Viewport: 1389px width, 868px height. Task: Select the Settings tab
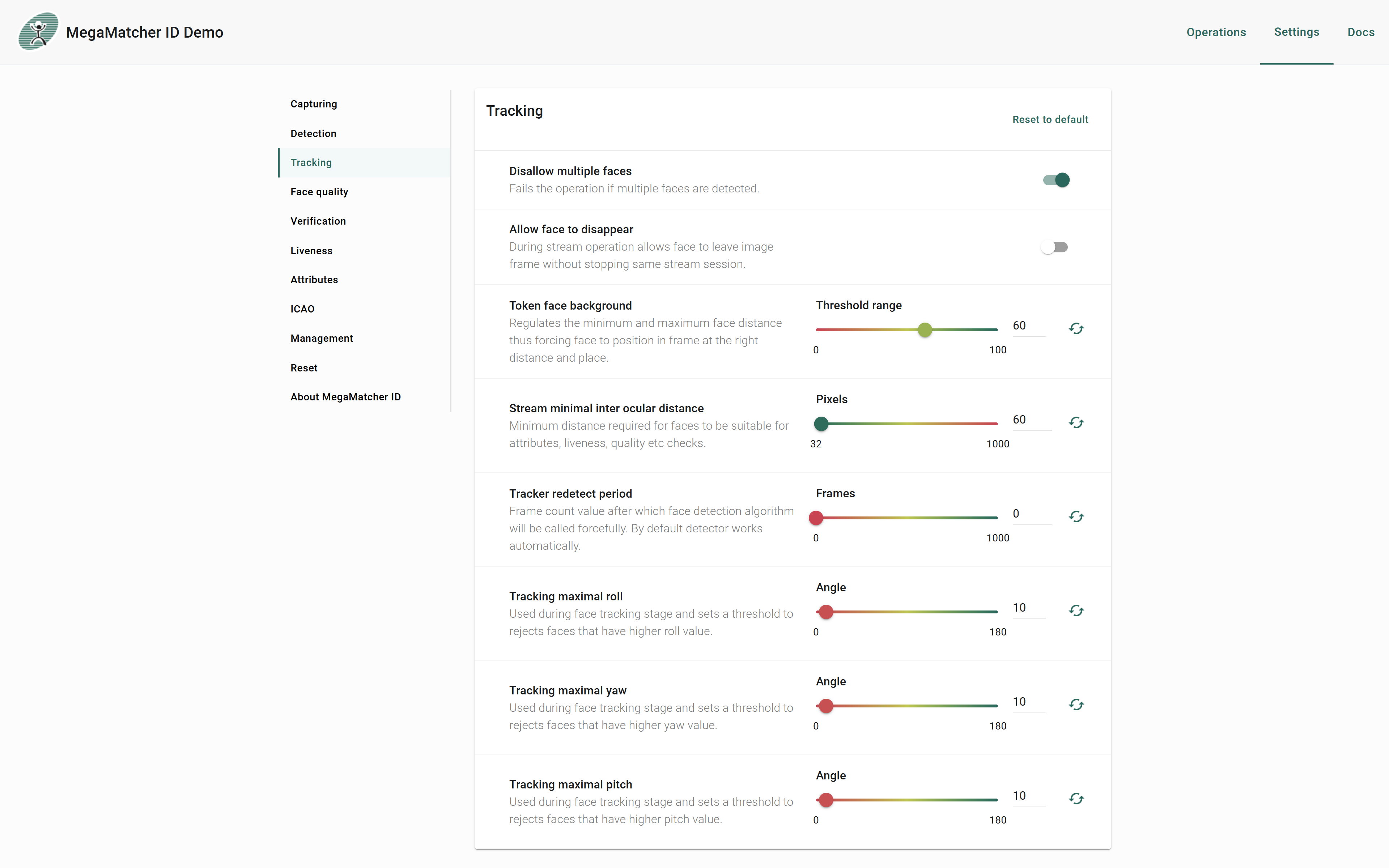1297,32
